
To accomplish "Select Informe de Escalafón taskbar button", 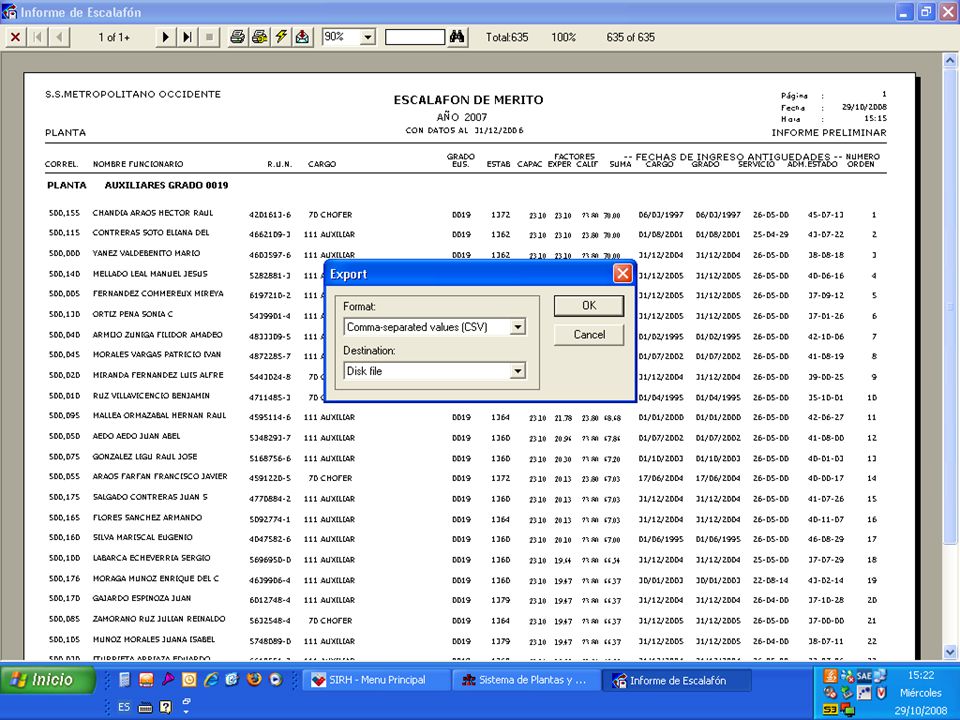I will point(677,680).
